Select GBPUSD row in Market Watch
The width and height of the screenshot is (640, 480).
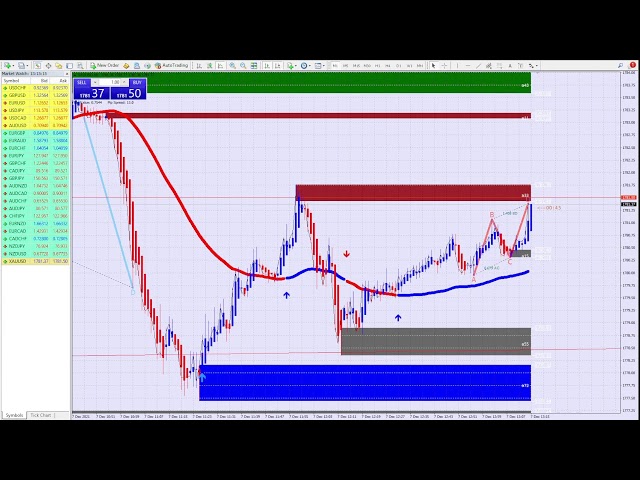[x=17, y=95]
